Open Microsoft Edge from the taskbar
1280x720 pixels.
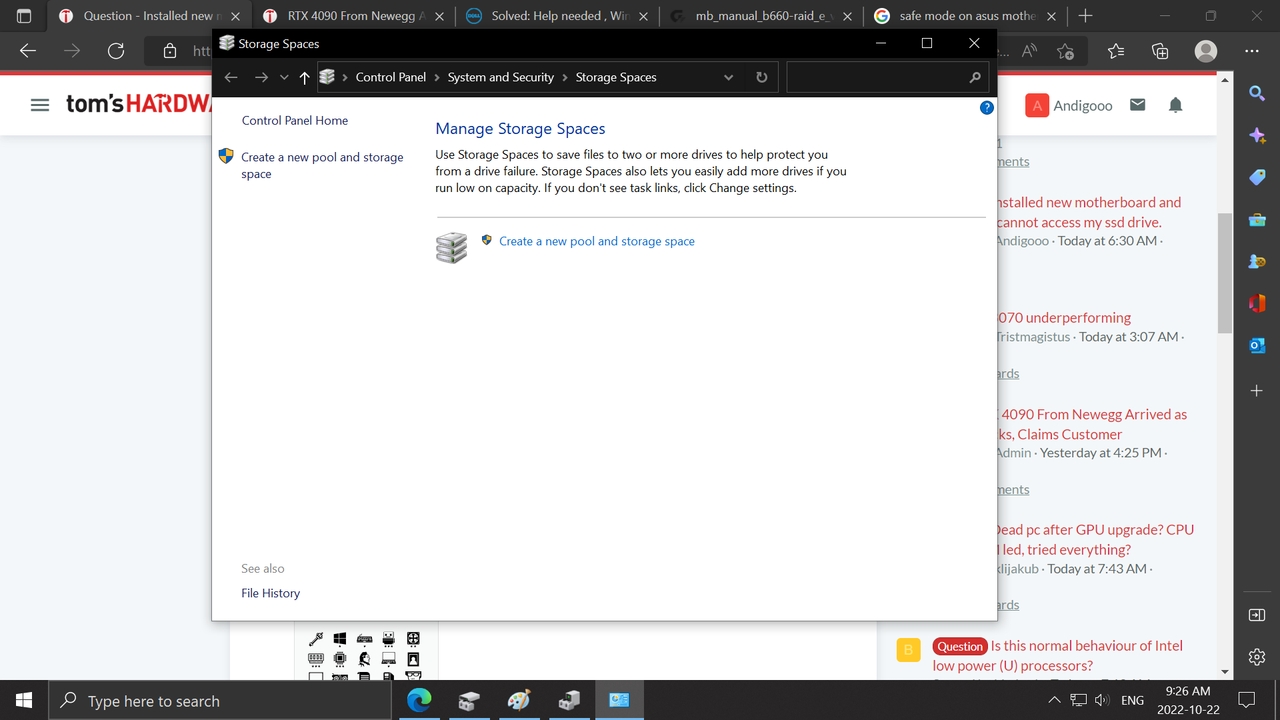[419, 700]
